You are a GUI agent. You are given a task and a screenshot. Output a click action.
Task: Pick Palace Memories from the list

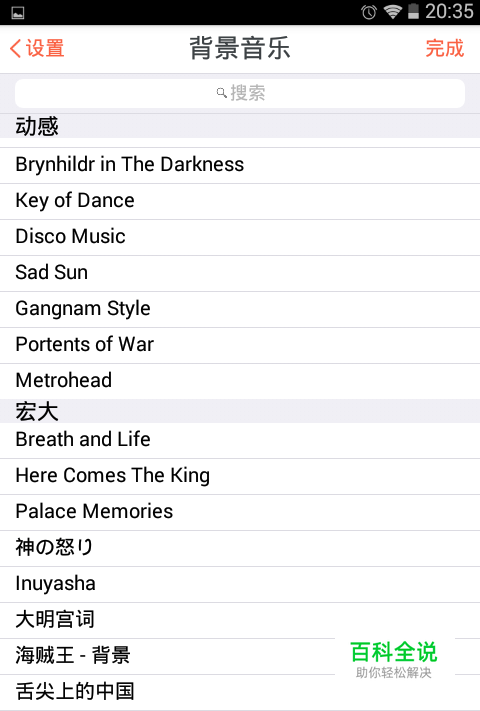240,512
